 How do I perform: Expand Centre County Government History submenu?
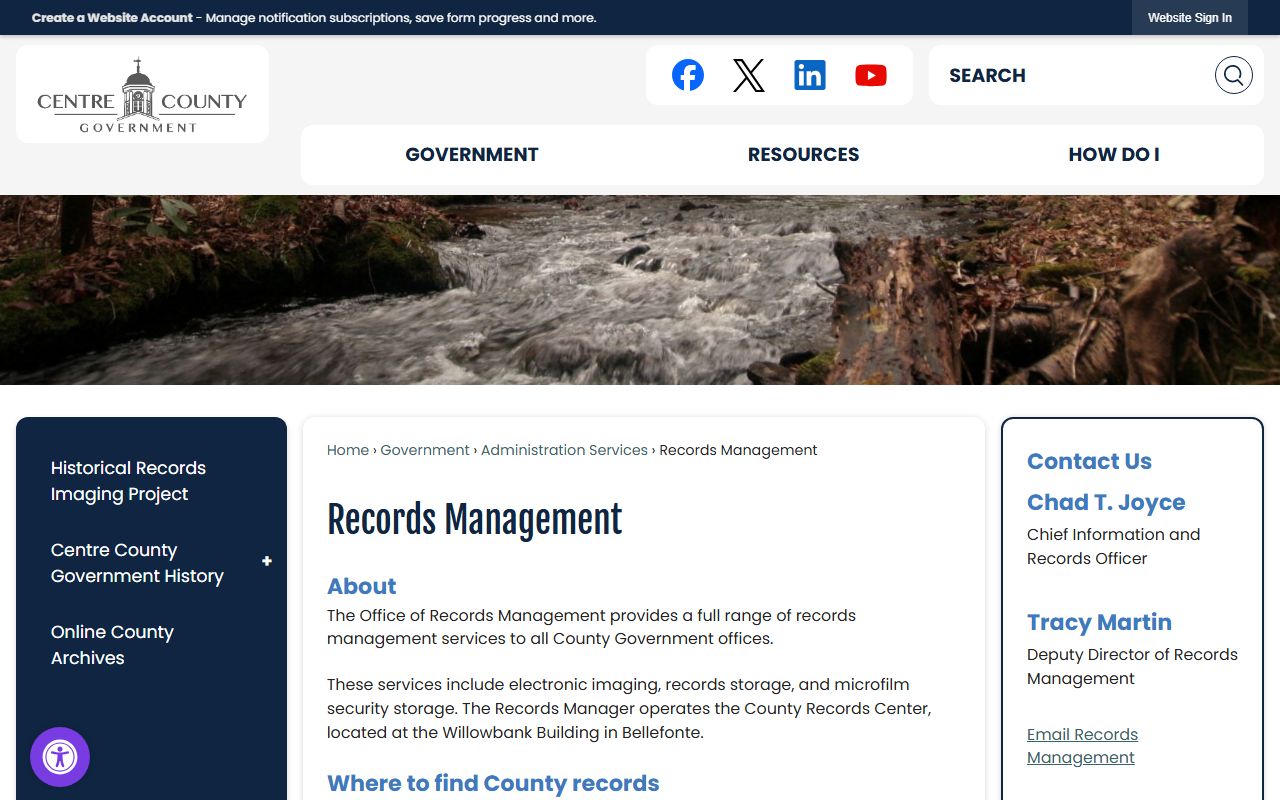point(267,561)
